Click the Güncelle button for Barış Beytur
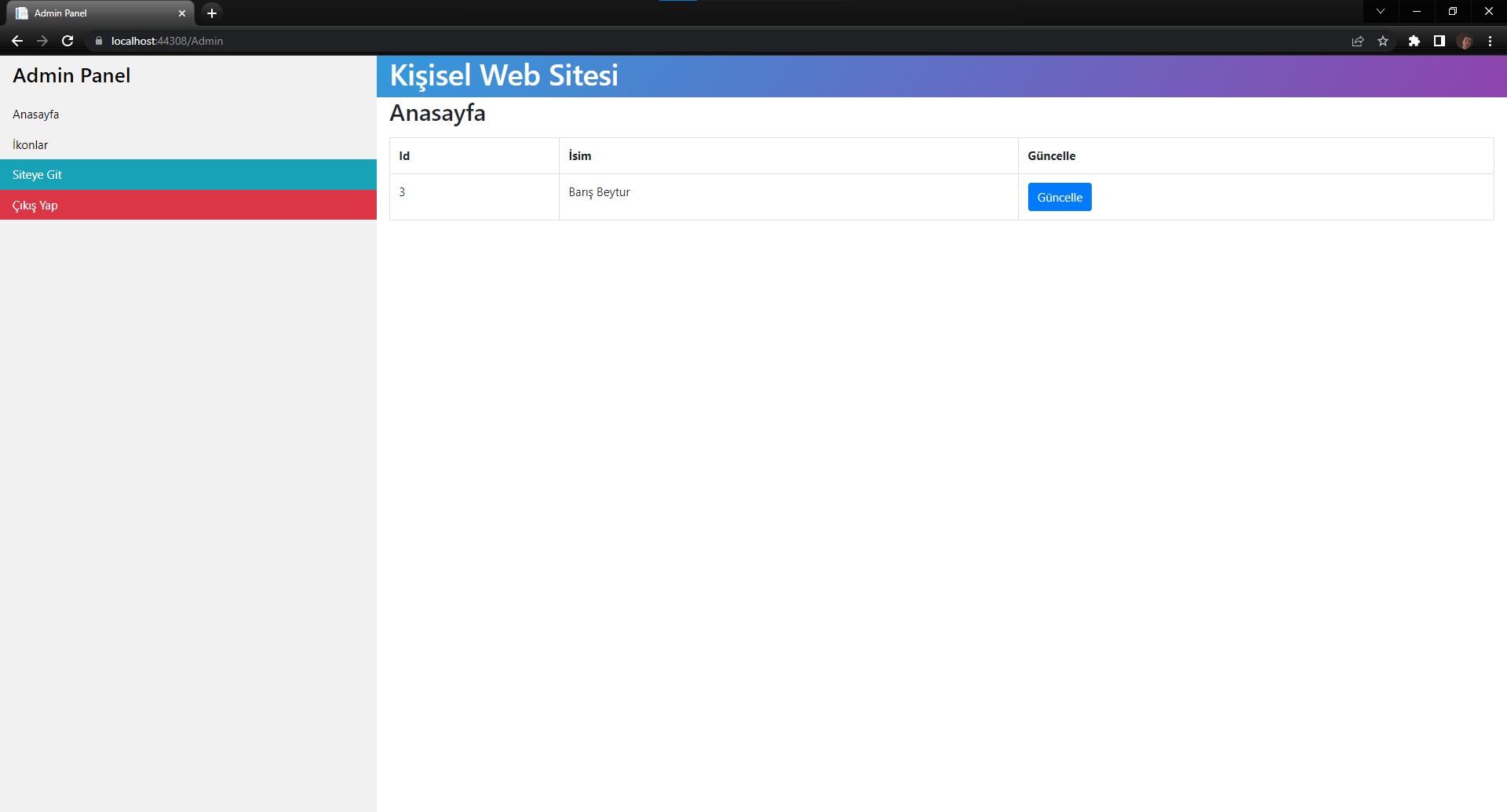This screenshot has width=1507, height=812. click(1059, 197)
